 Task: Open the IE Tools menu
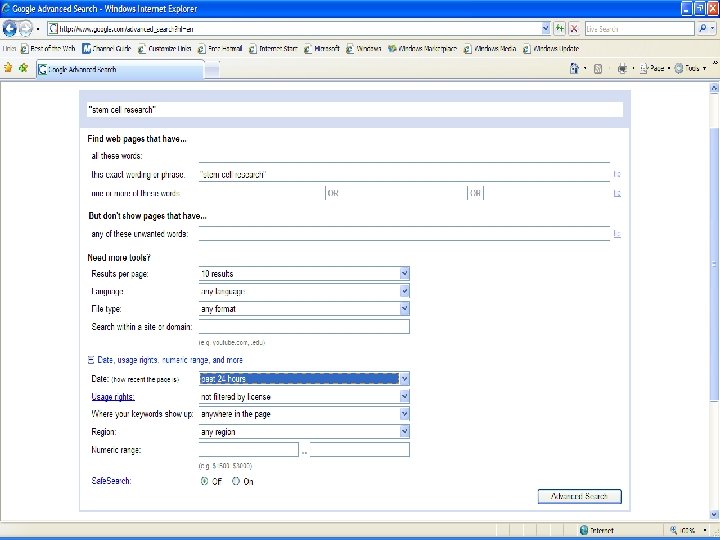coord(691,68)
